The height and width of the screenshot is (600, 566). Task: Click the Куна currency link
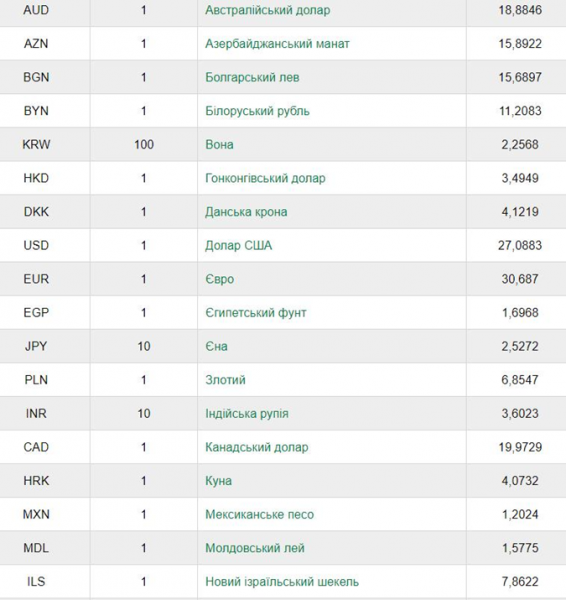point(219,481)
